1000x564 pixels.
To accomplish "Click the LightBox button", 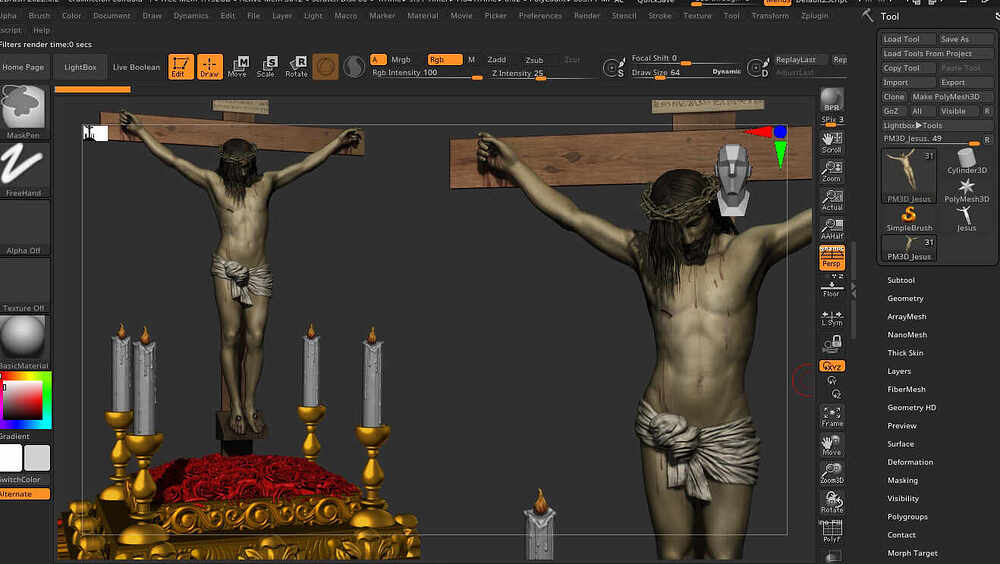I will (x=80, y=67).
